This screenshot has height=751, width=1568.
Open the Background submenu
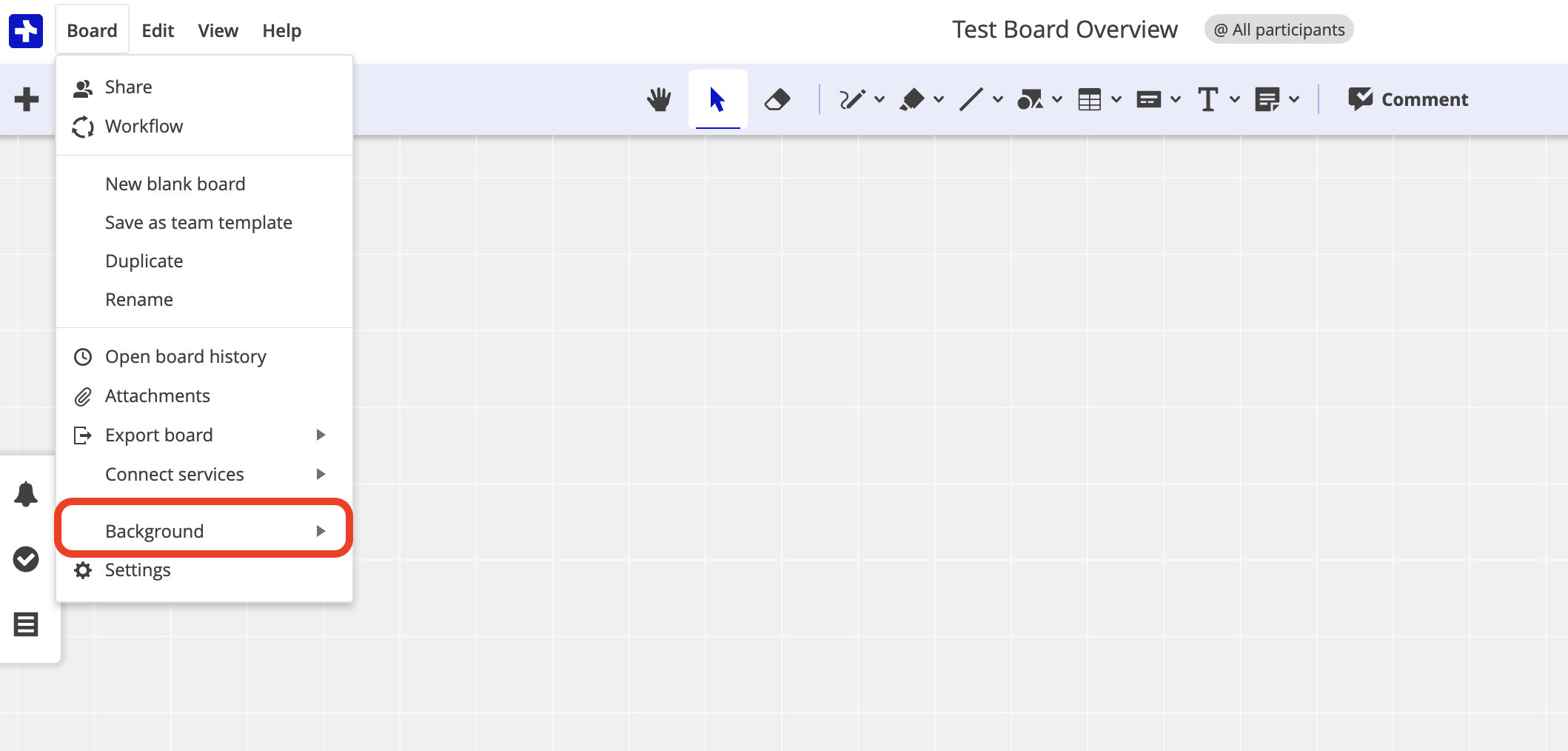tap(155, 530)
